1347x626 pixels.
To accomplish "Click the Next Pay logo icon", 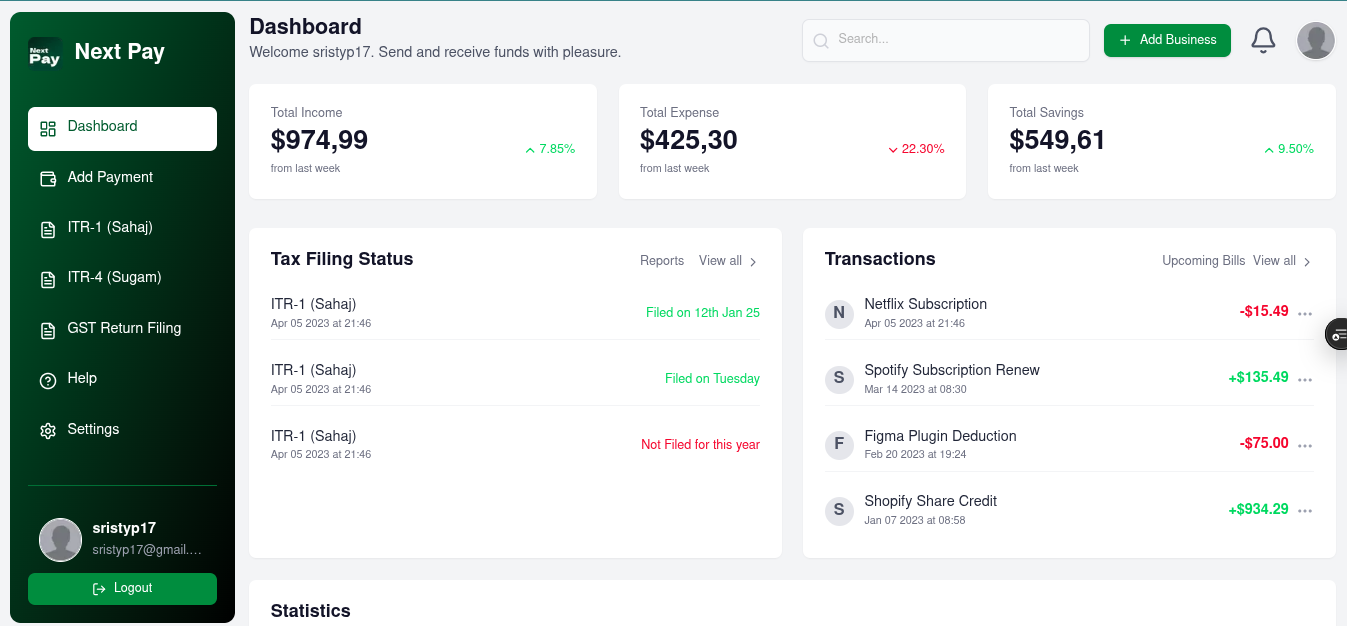I will pos(45,53).
